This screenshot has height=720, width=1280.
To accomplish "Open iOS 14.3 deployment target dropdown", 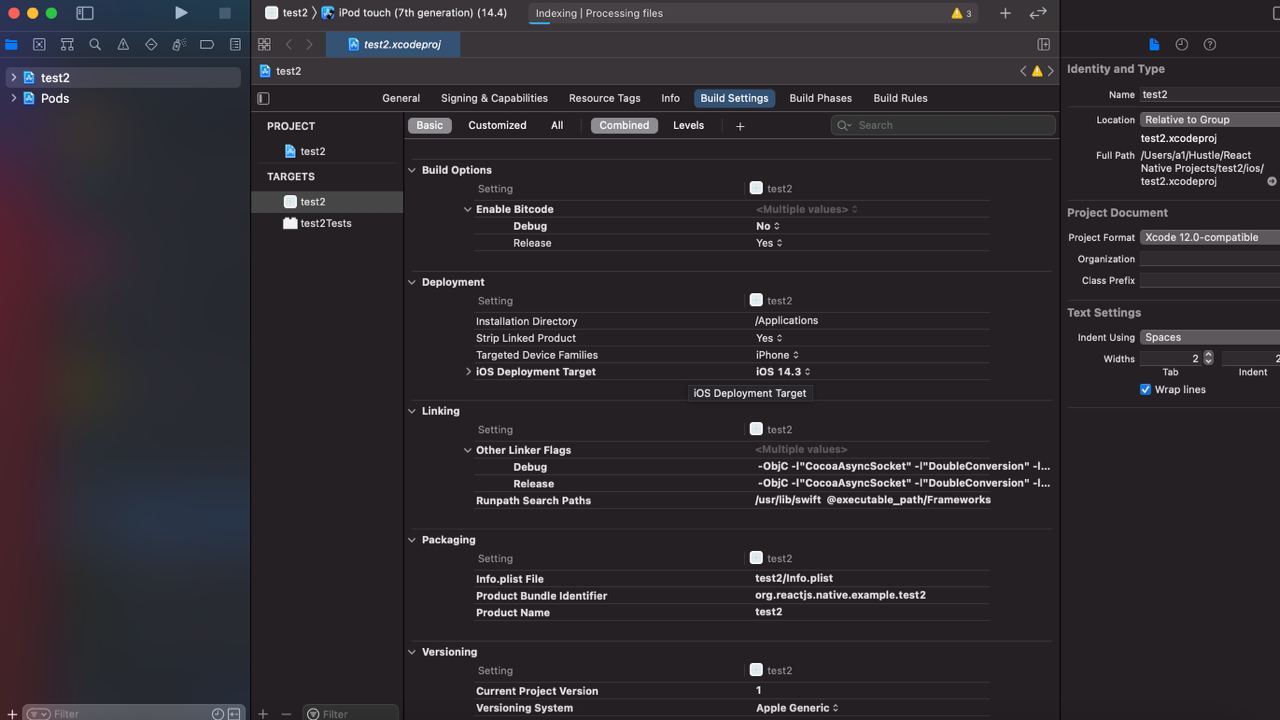I will (783, 372).
